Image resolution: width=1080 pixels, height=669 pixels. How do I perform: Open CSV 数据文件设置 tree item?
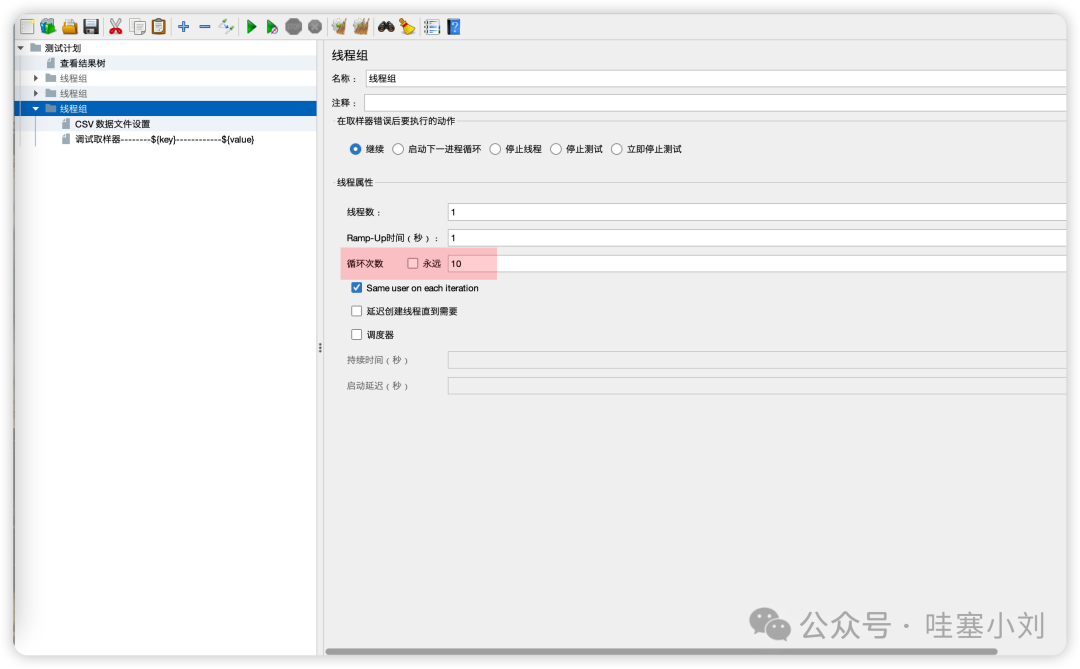tap(112, 124)
